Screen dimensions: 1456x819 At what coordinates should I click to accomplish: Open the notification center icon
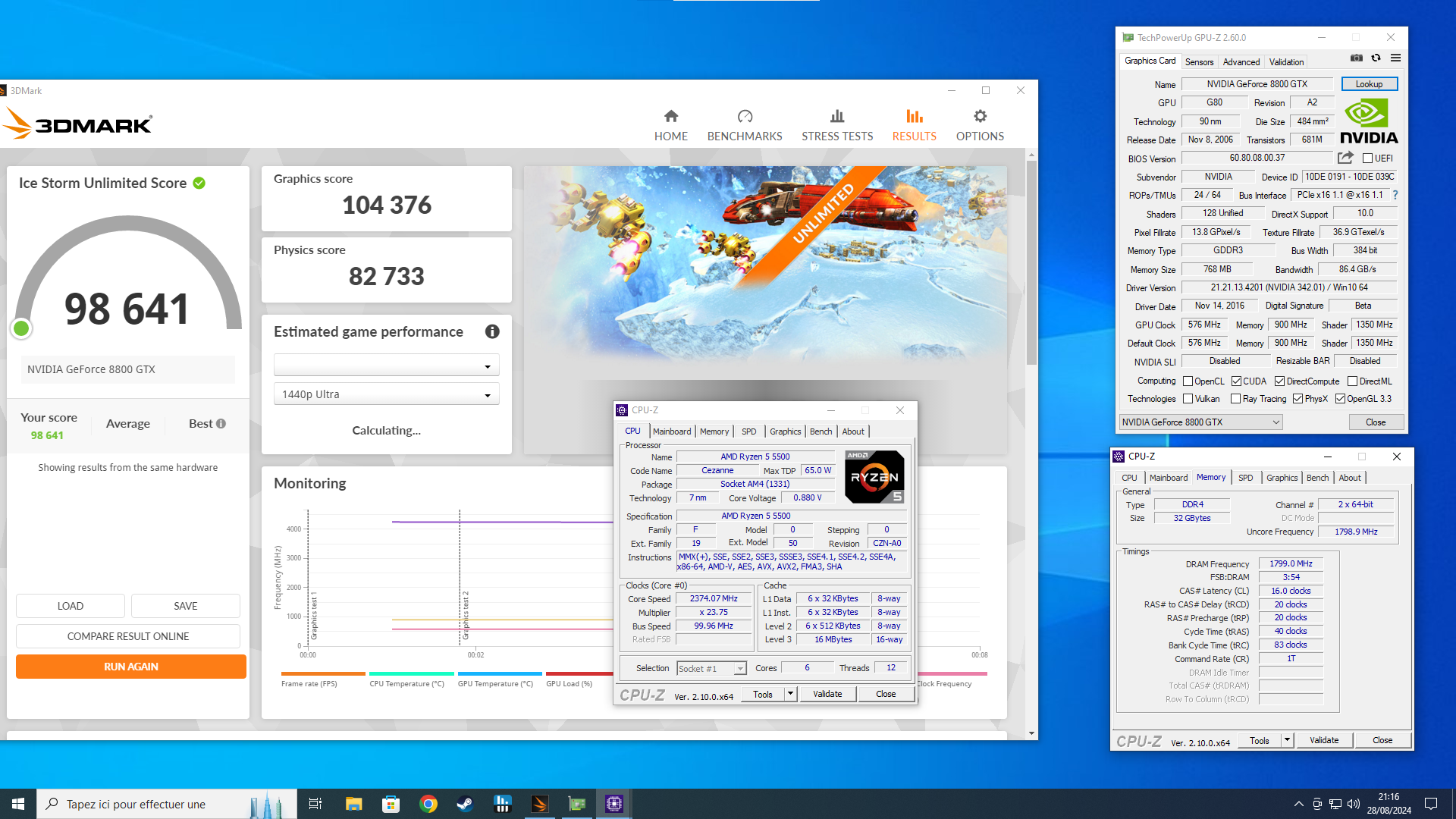point(1431,804)
